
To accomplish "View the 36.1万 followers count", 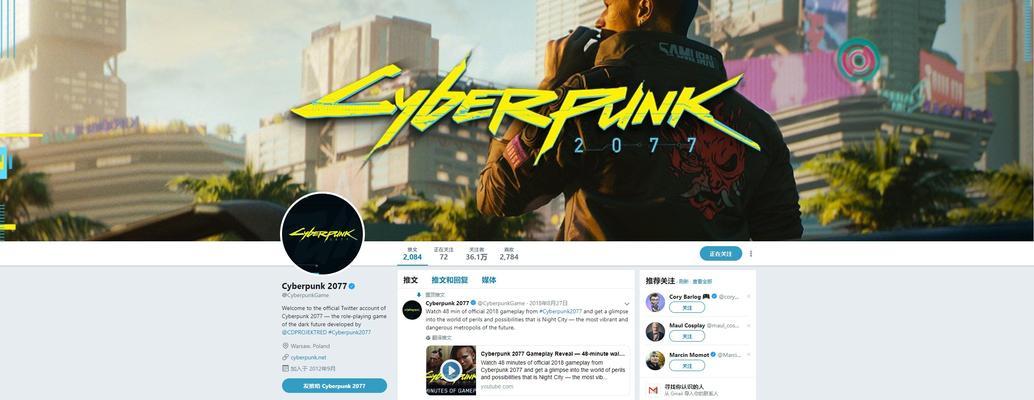I will [476, 254].
